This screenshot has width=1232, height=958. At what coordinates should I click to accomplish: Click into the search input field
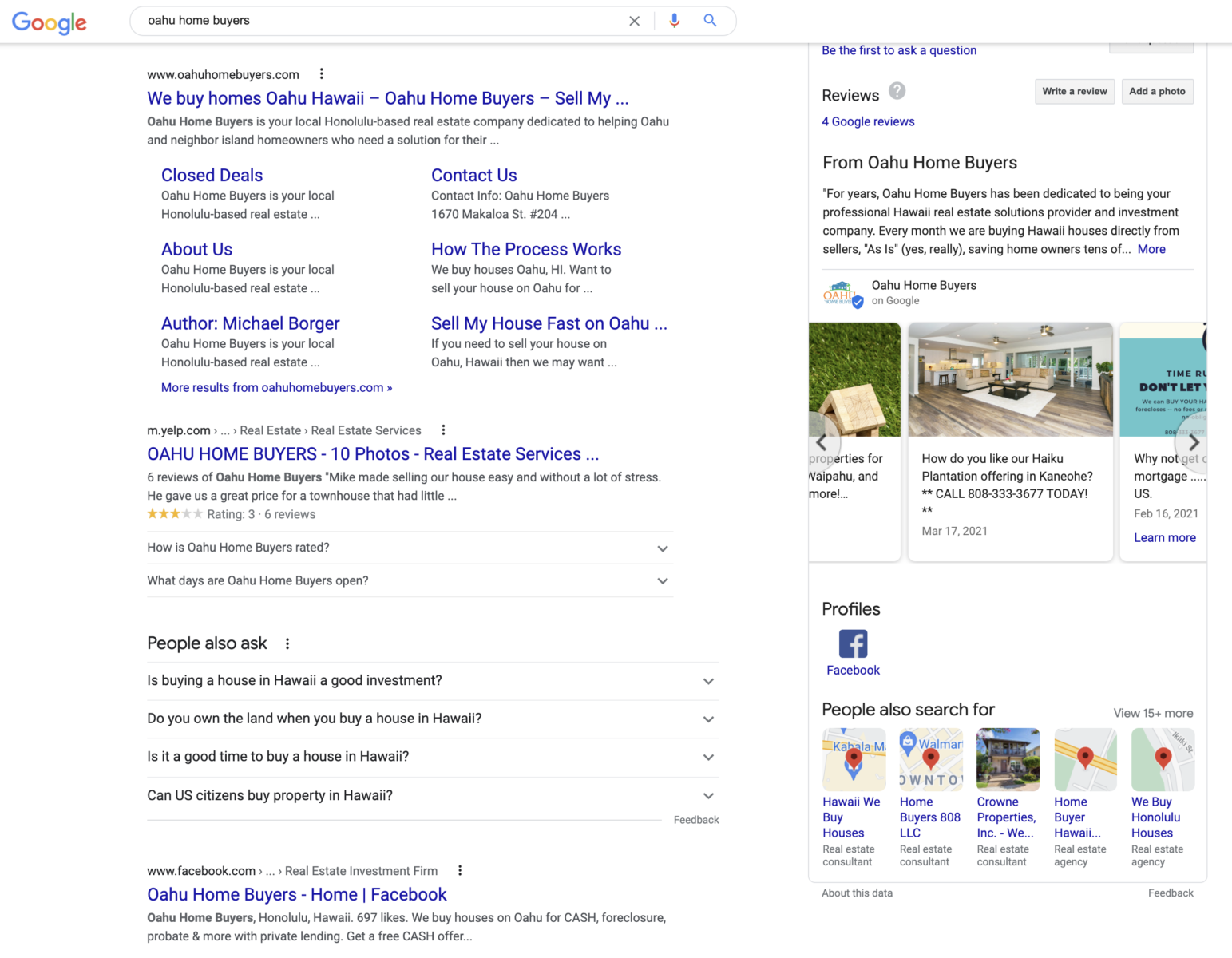point(382,21)
